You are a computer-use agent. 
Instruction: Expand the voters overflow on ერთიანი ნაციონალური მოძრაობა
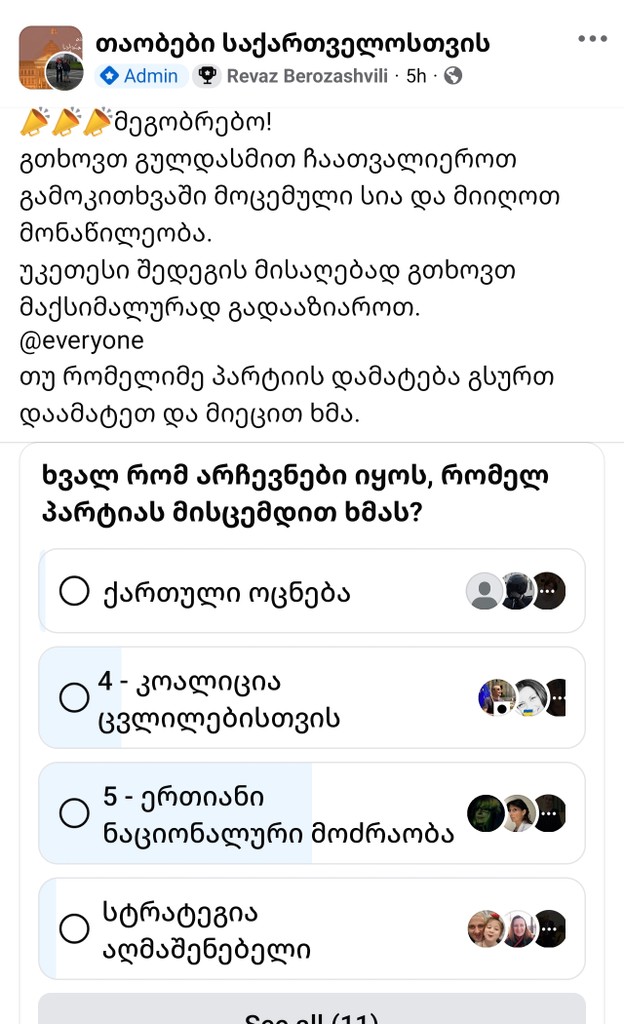[x=546, y=813]
